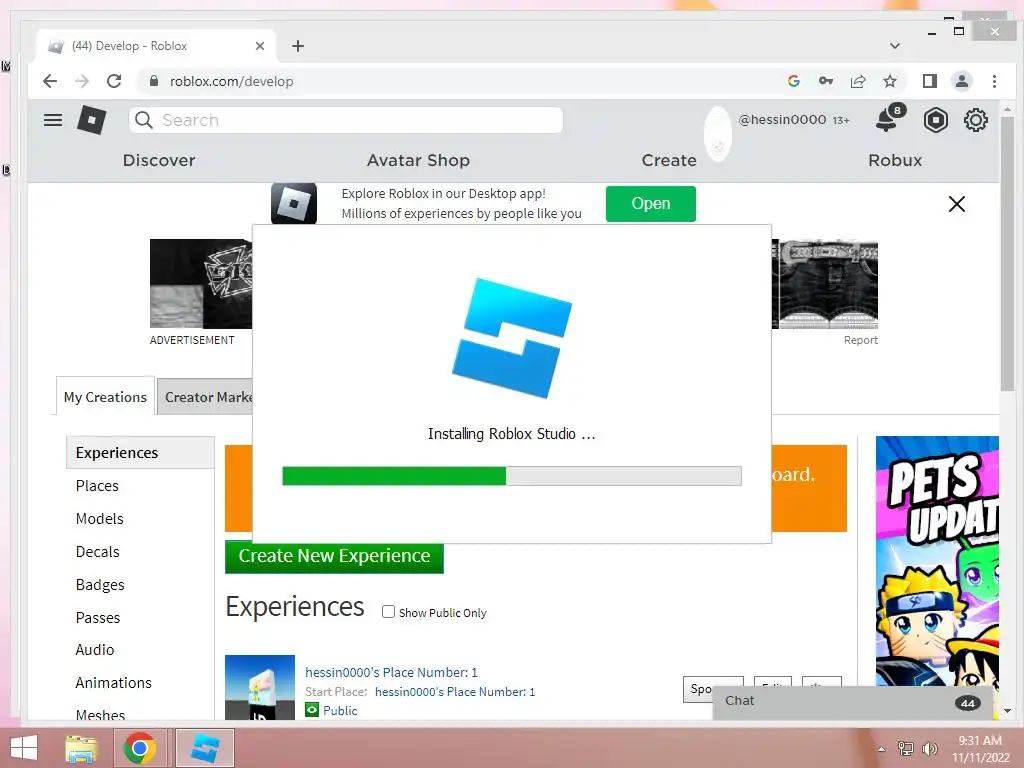Click Report link under advertisement
Viewport: 1024px width, 768px height.
(860, 340)
